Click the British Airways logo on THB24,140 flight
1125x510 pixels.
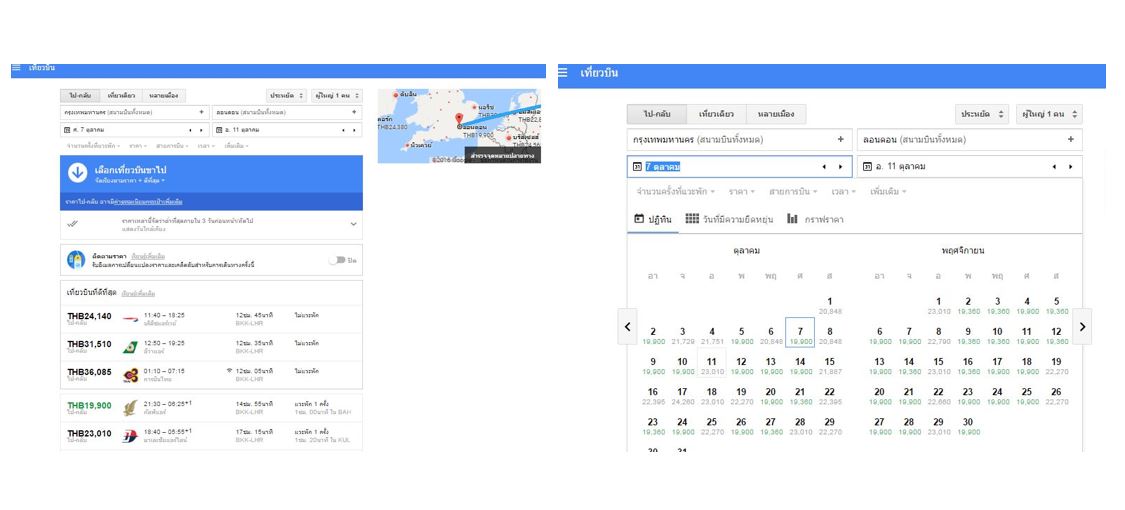click(x=129, y=318)
